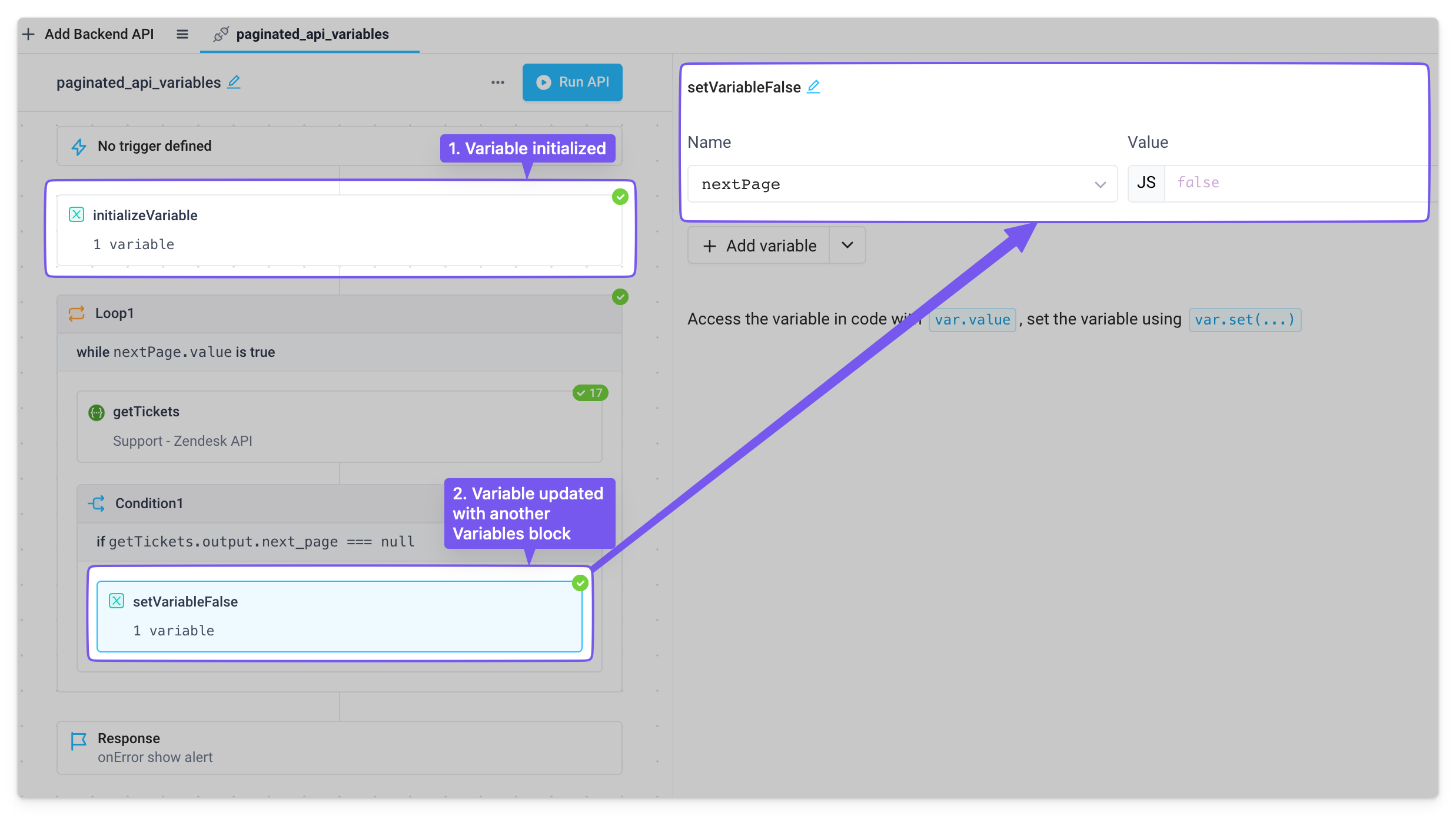
Task: Click the lightning trigger icon on No trigger defined
Action: tap(78, 146)
